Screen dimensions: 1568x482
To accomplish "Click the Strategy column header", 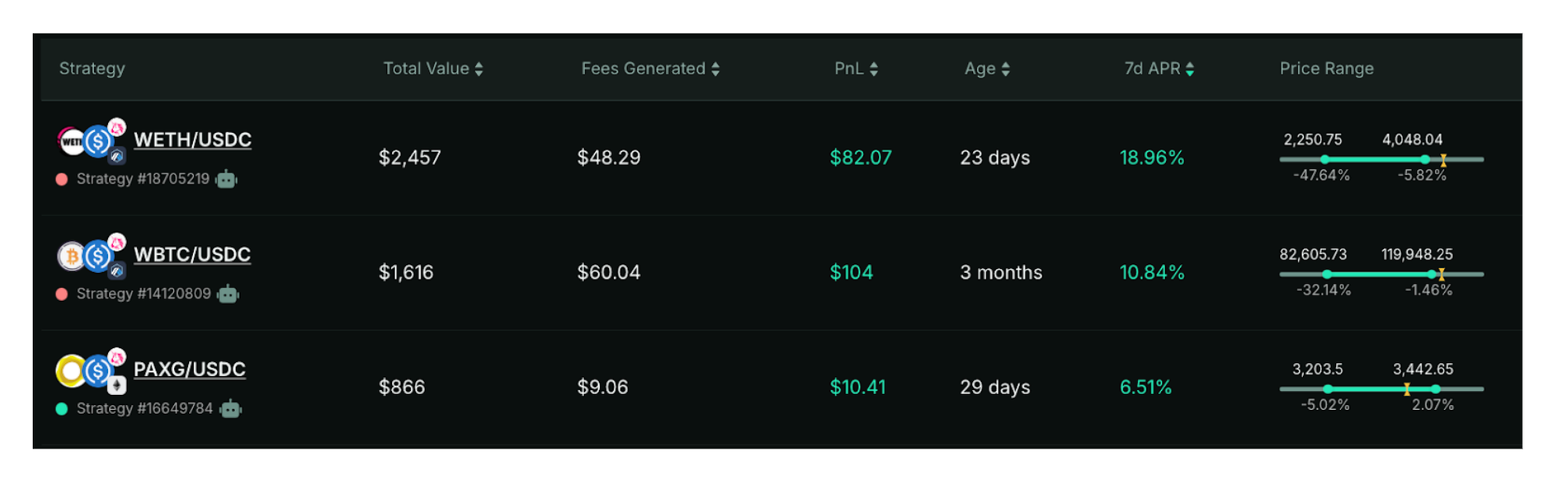I will click(x=92, y=69).
